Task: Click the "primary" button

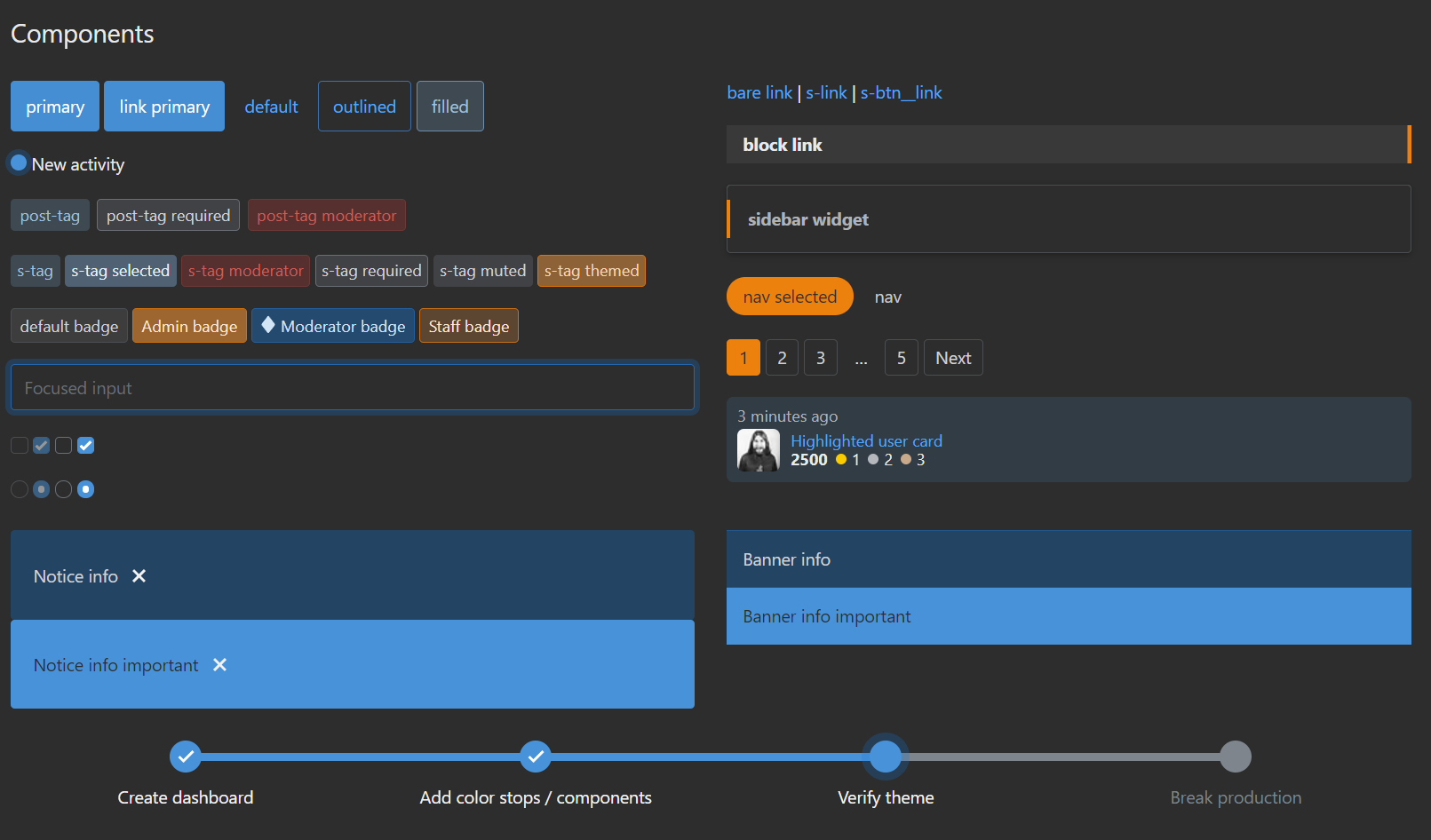Action: point(54,106)
